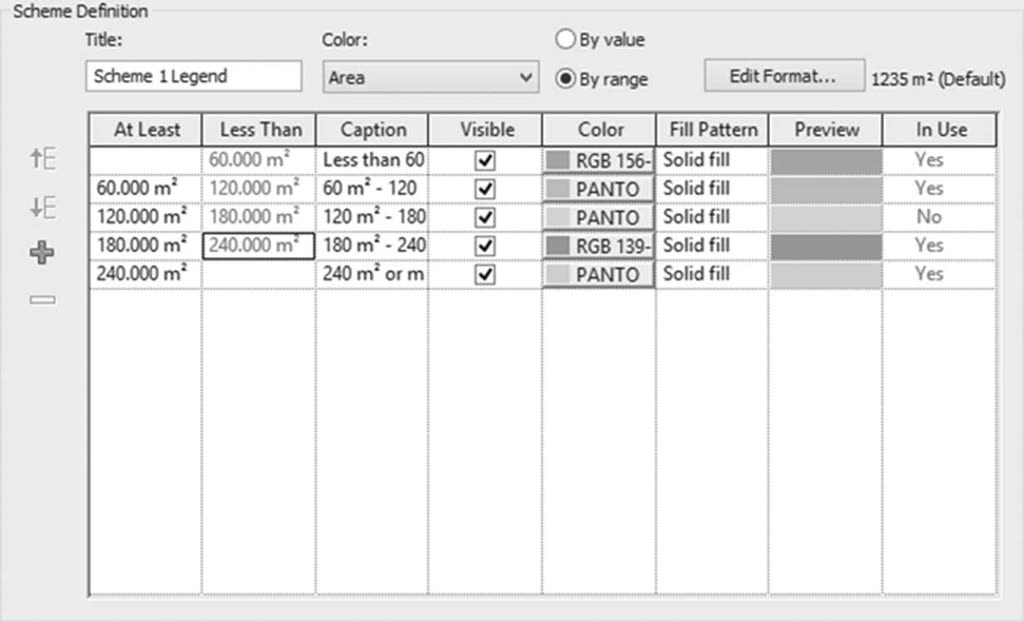Open RGB 156 color for Less than 60

[598, 161]
